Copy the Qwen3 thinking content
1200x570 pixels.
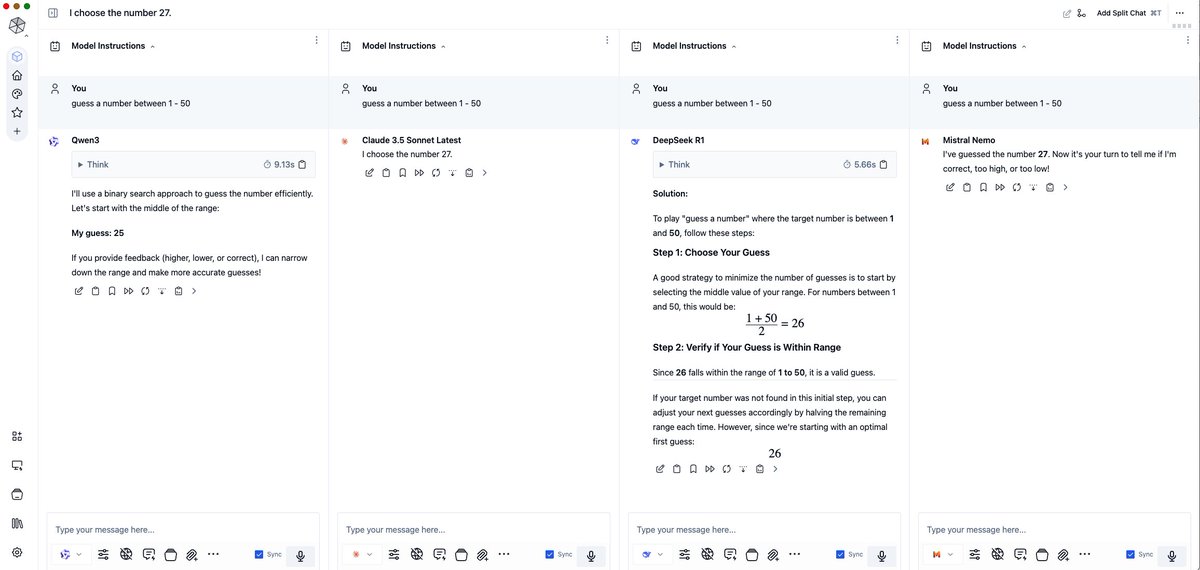coord(303,164)
